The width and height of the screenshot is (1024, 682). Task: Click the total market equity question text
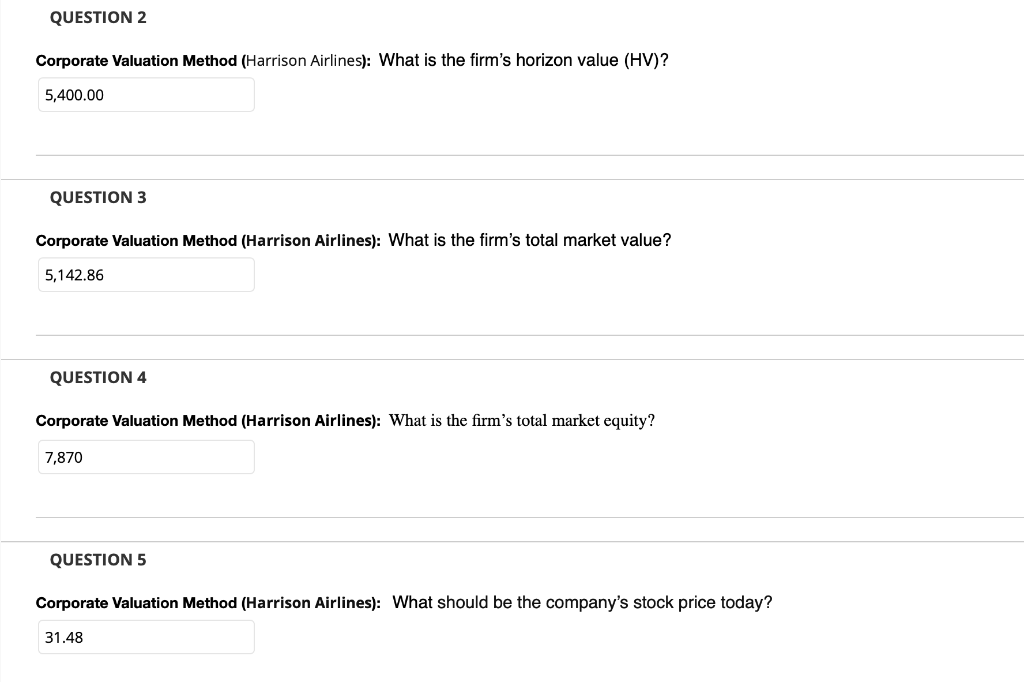pos(520,420)
